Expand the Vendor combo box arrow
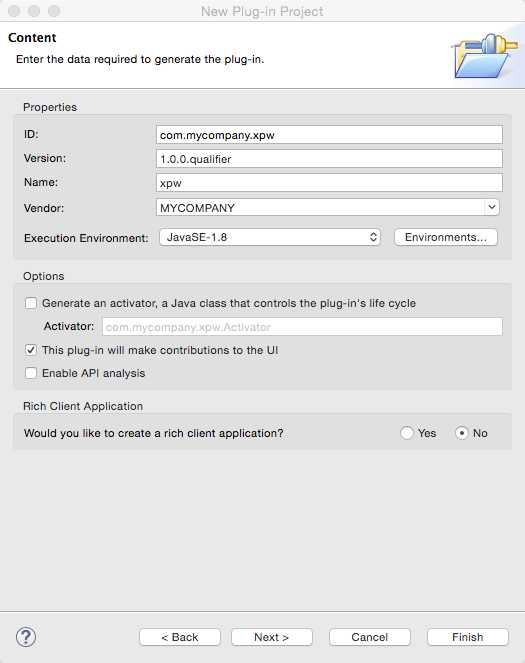The height and width of the screenshot is (663, 525). point(492,207)
